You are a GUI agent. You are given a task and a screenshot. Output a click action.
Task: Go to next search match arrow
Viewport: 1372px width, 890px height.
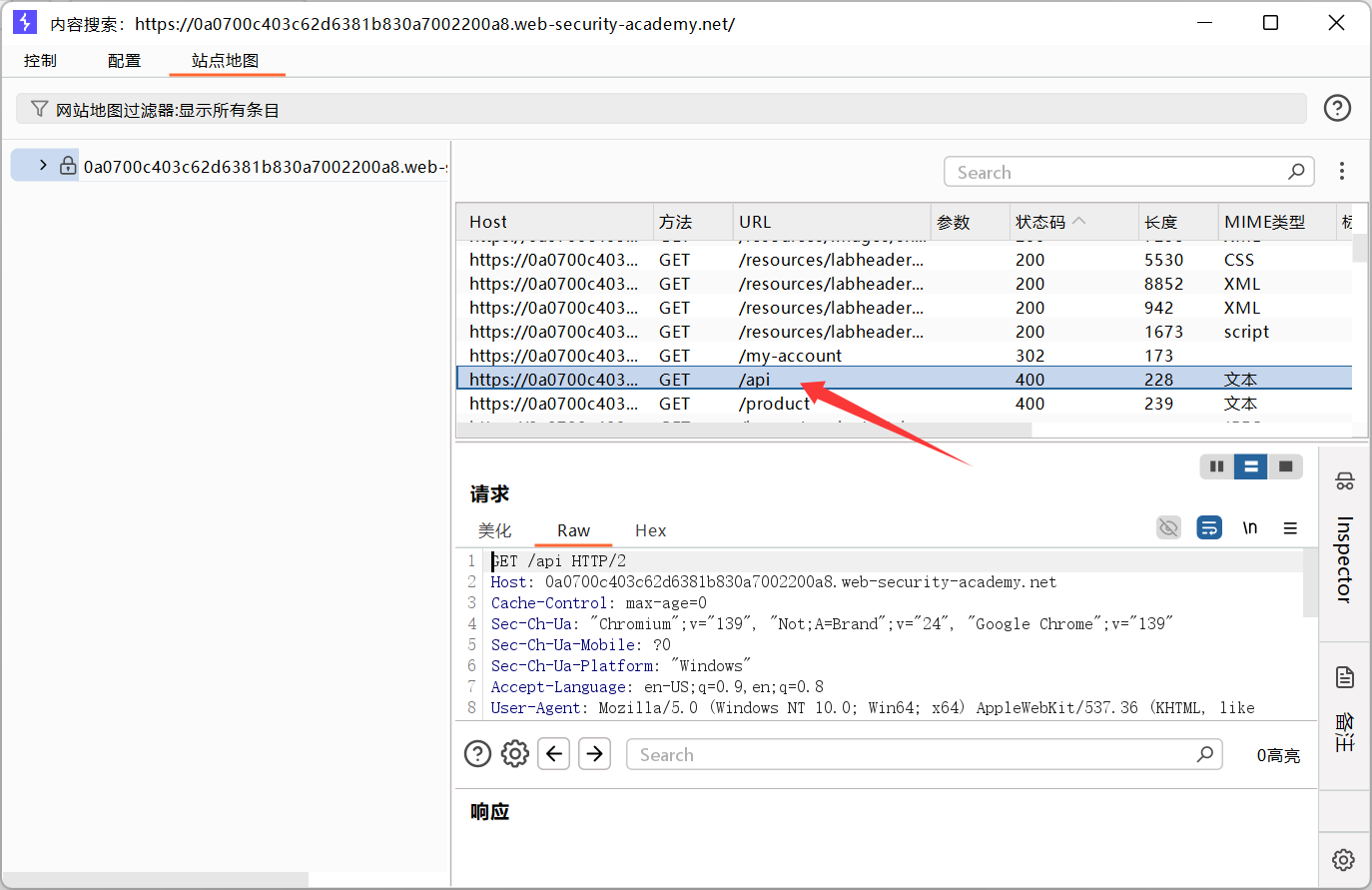595,754
